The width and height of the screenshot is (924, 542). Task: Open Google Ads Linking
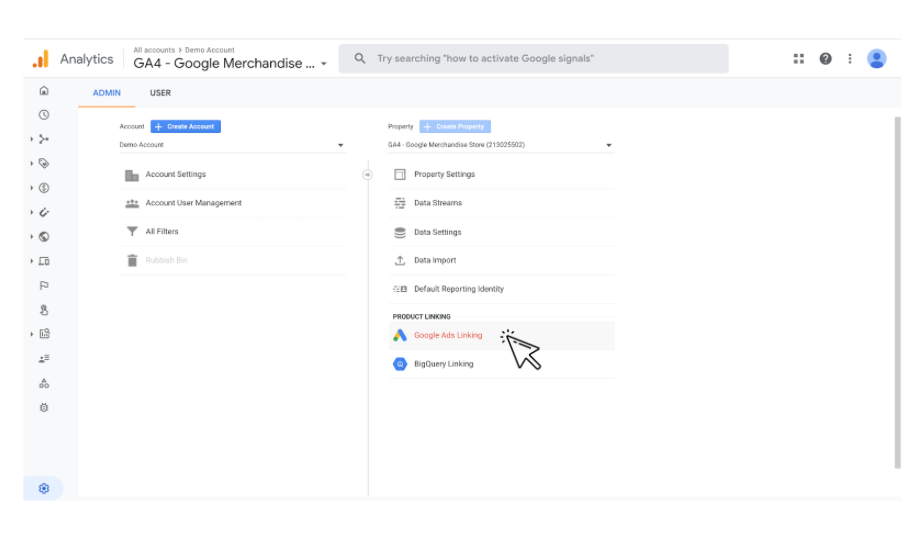click(x=448, y=336)
